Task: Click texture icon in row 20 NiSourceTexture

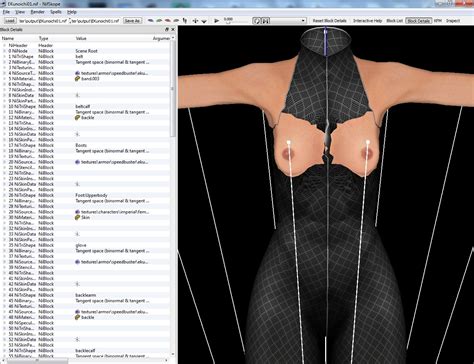Action: [78, 162]
